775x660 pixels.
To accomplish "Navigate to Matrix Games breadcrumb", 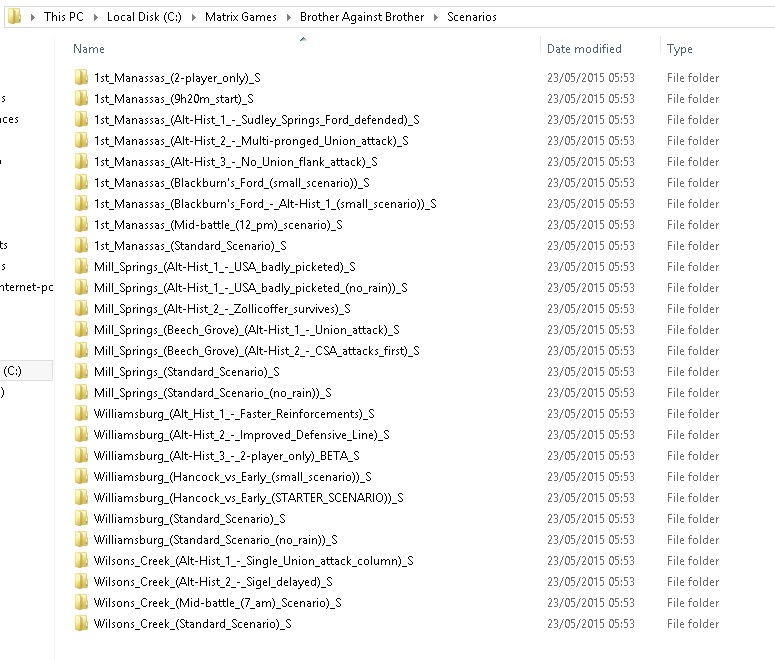I will (x=241, y=17).
